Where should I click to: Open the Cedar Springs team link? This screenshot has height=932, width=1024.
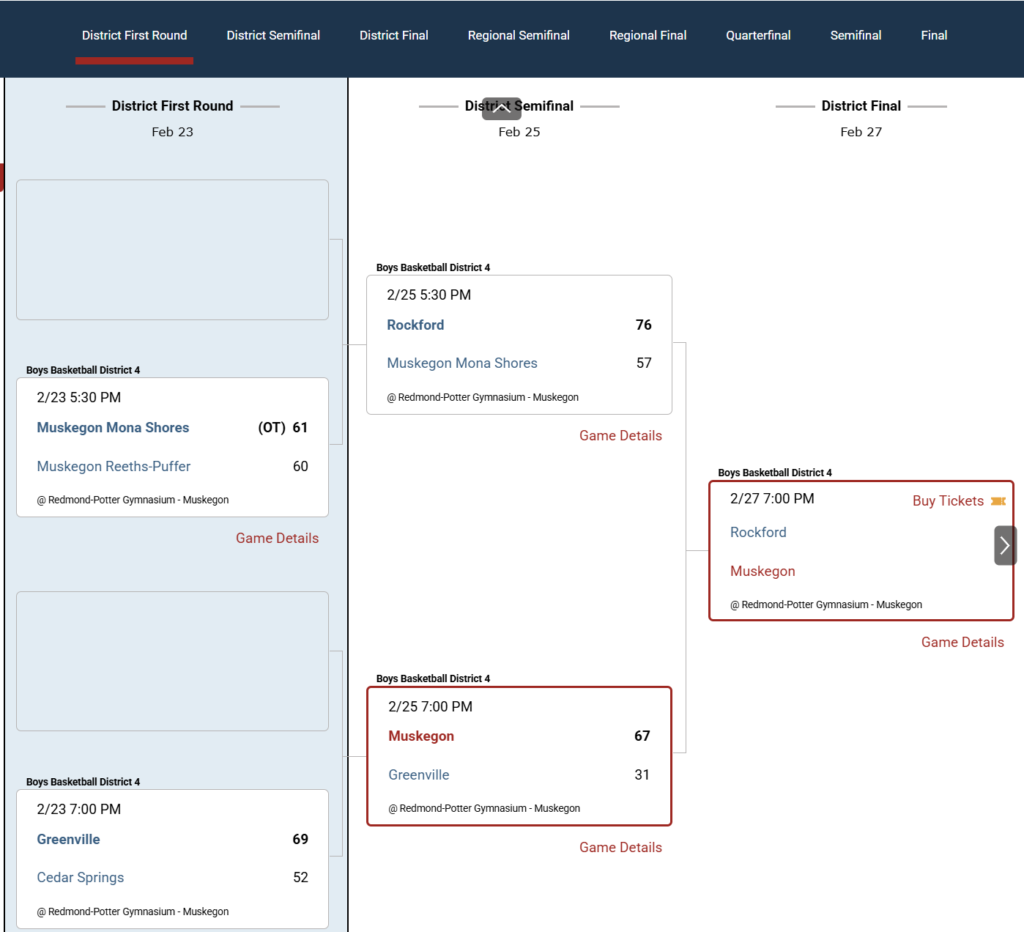[80, 877]
